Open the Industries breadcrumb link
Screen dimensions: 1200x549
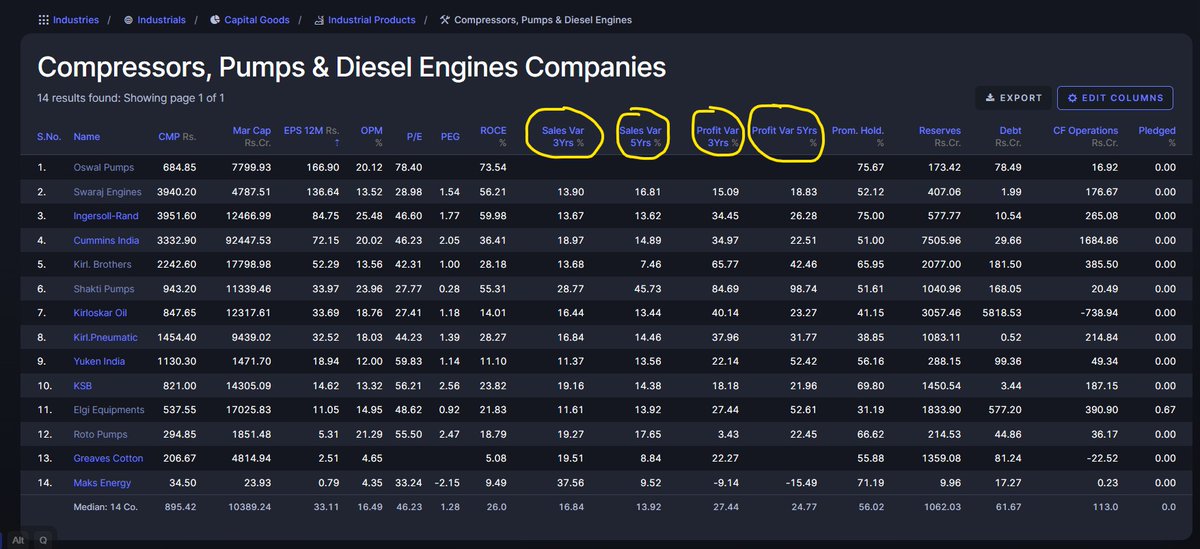(77, 20)
